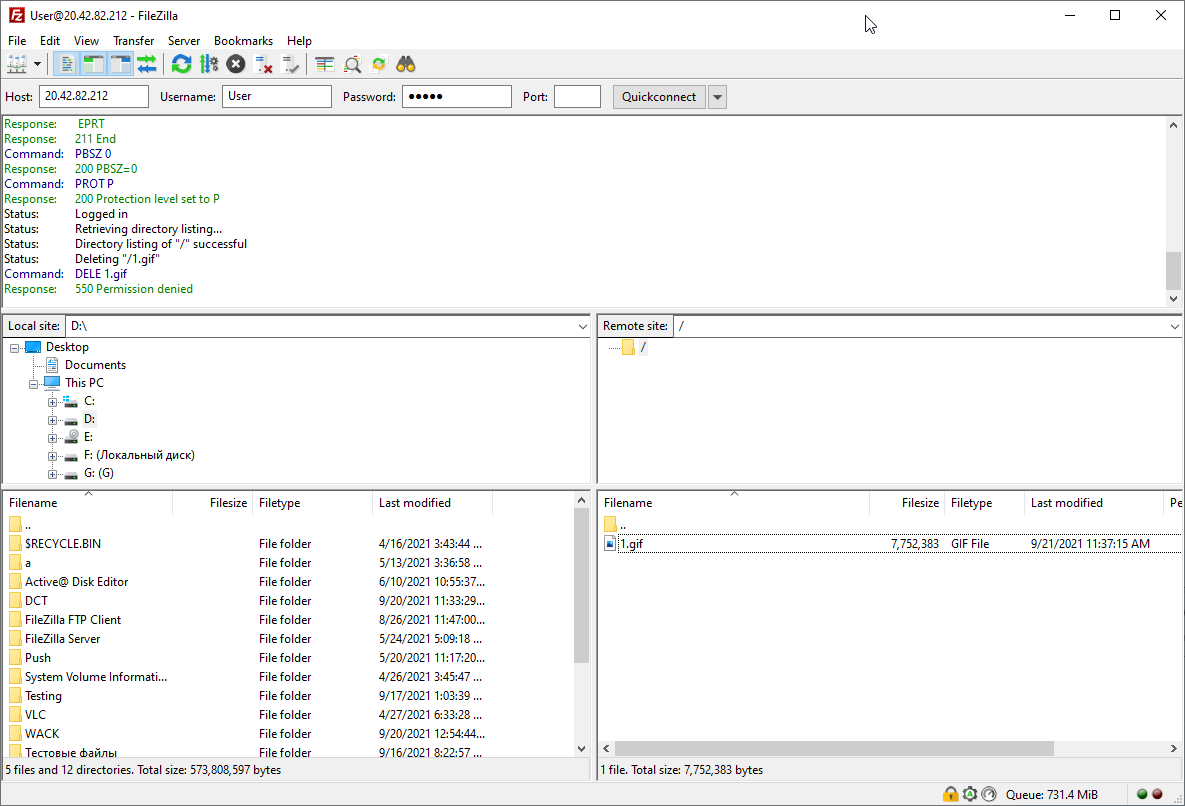
Task: Open the Transfer menu
Action: click(x=133, y=41)
